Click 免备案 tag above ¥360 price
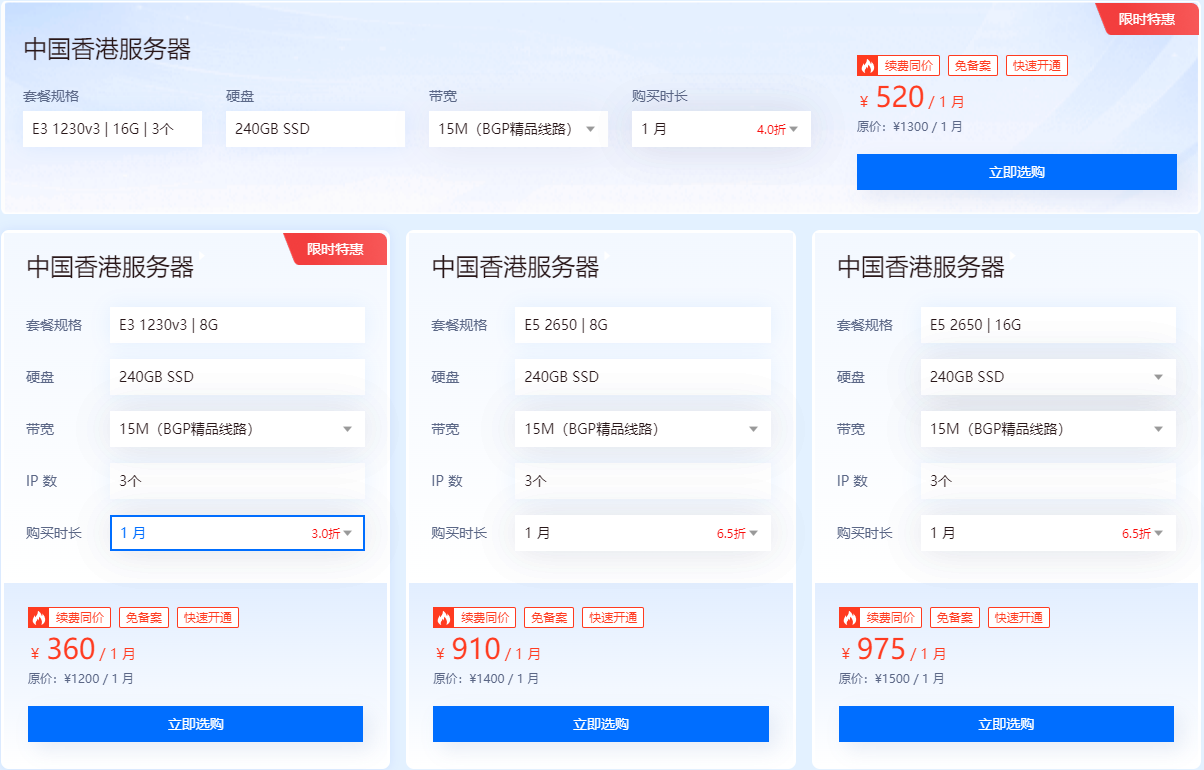 (144, 618)
